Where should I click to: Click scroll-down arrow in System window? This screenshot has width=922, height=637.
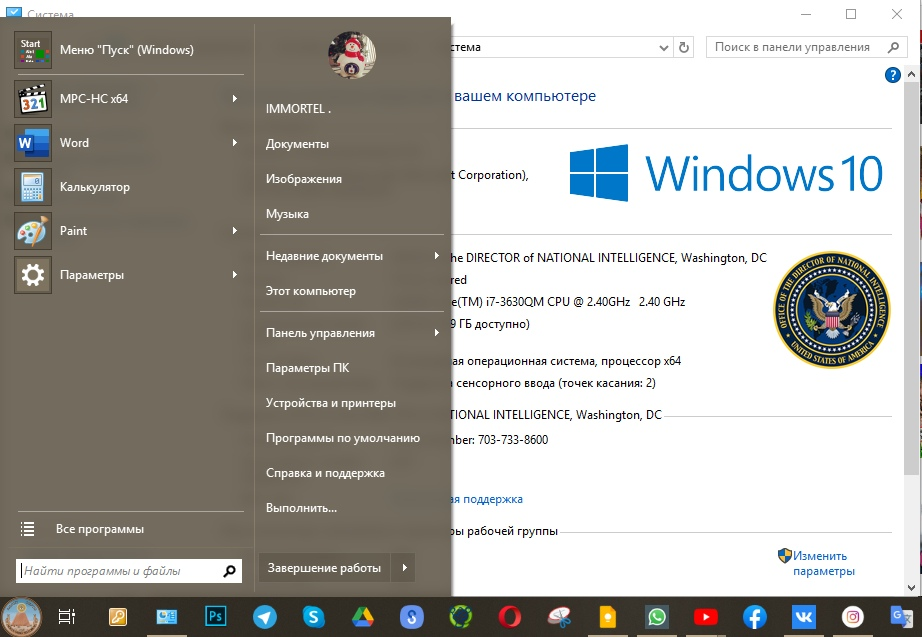pos(911,587)
